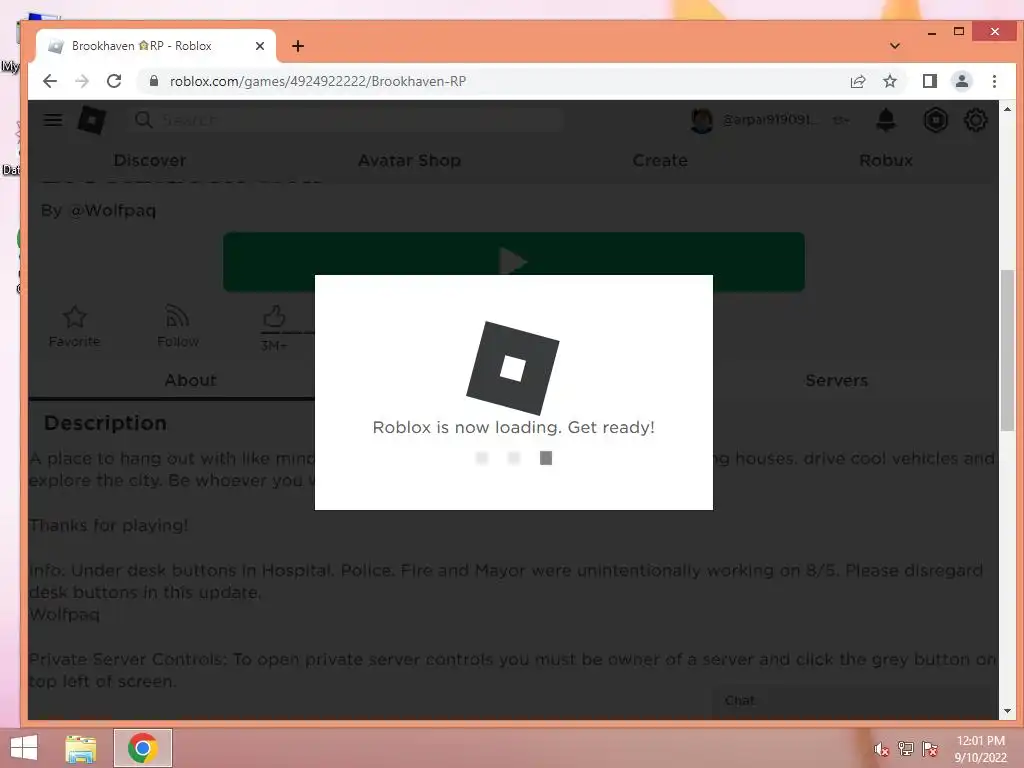Open the Windows Start button
Screen dimensions: 1024x768
24,748
